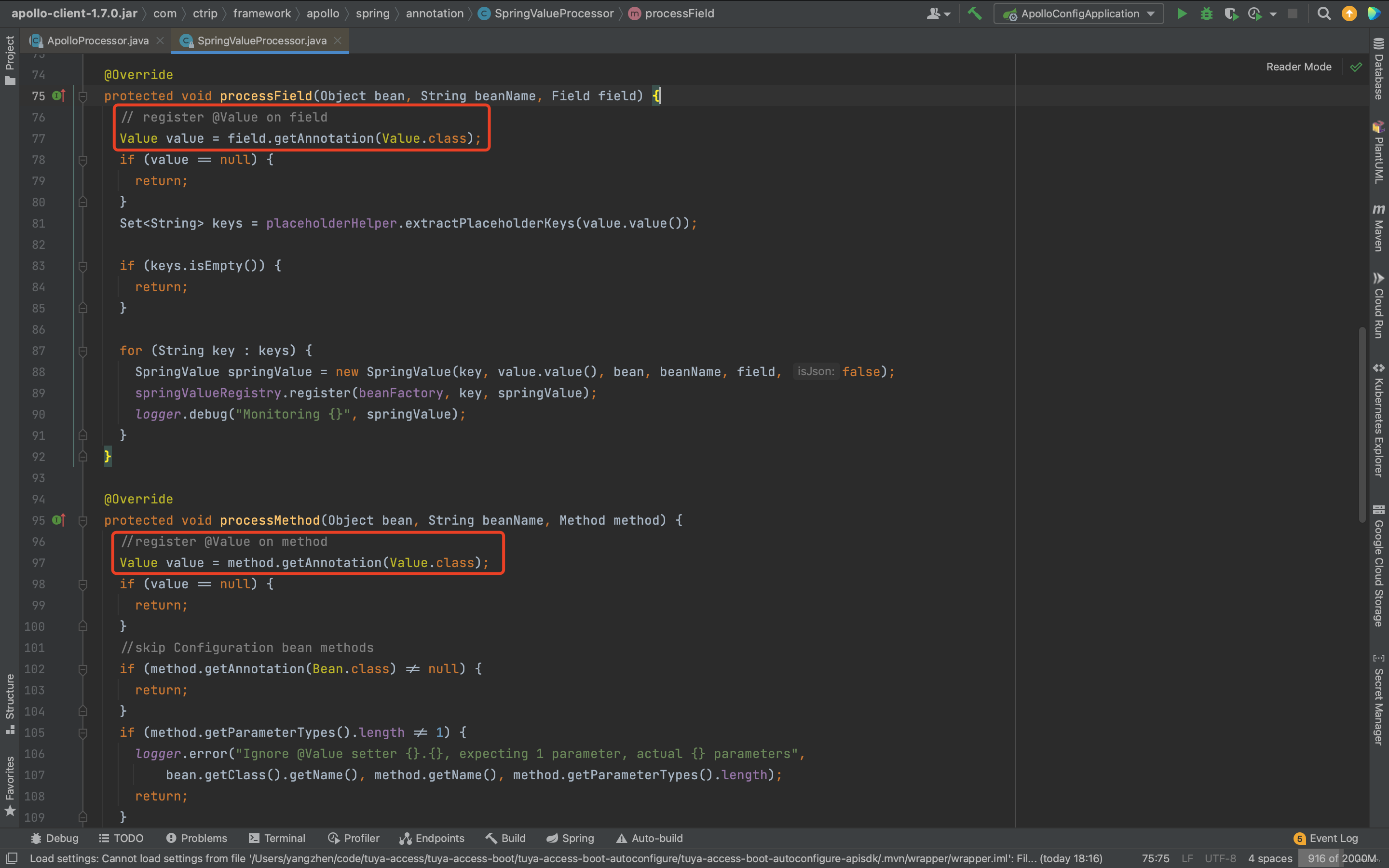Click the green inspection checkmark indicator

[1356, 67]
